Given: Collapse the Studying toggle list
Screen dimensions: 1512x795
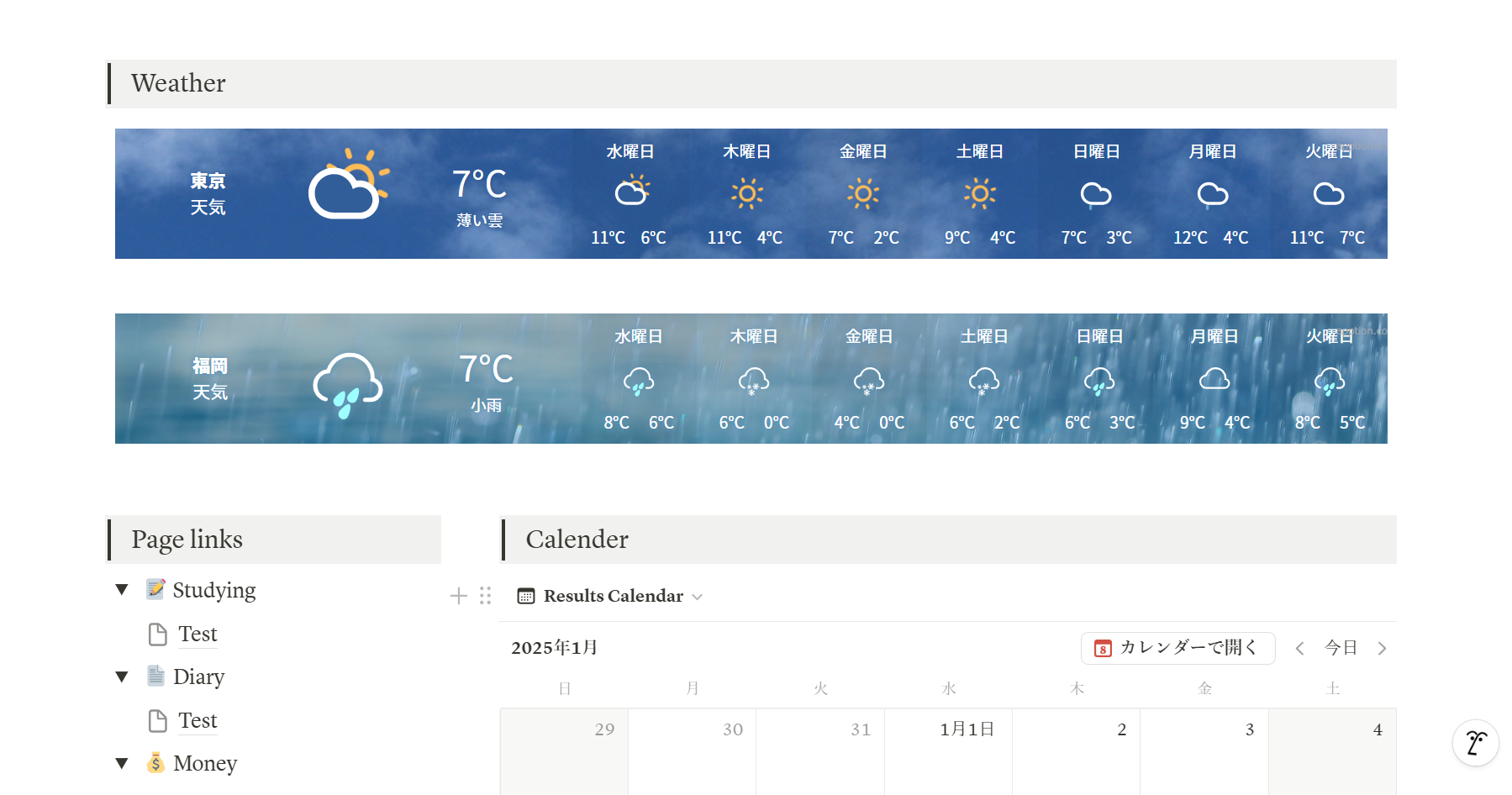Looking at the screenshot, I should point(122,590).
